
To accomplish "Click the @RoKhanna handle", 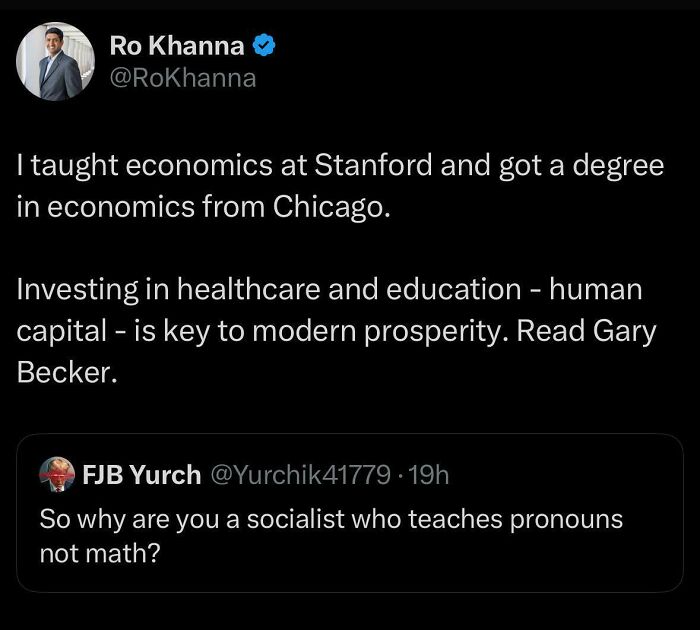I will (182, 77).
